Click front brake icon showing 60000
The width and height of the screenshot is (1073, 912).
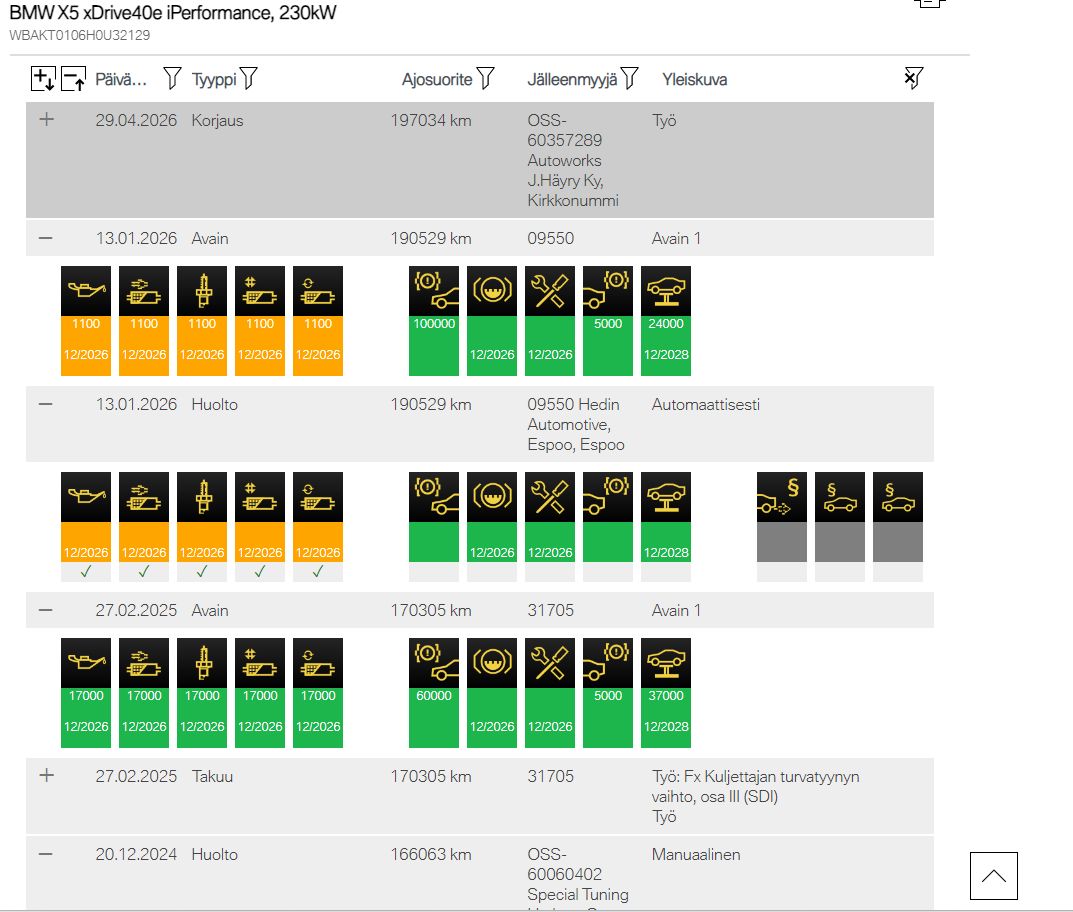[434, 663]
